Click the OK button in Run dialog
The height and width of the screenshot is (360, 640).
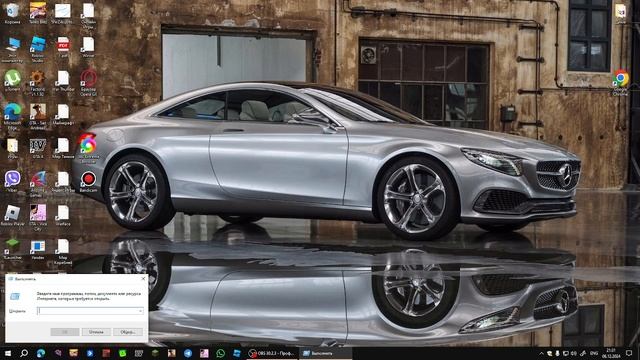(65, 332)
